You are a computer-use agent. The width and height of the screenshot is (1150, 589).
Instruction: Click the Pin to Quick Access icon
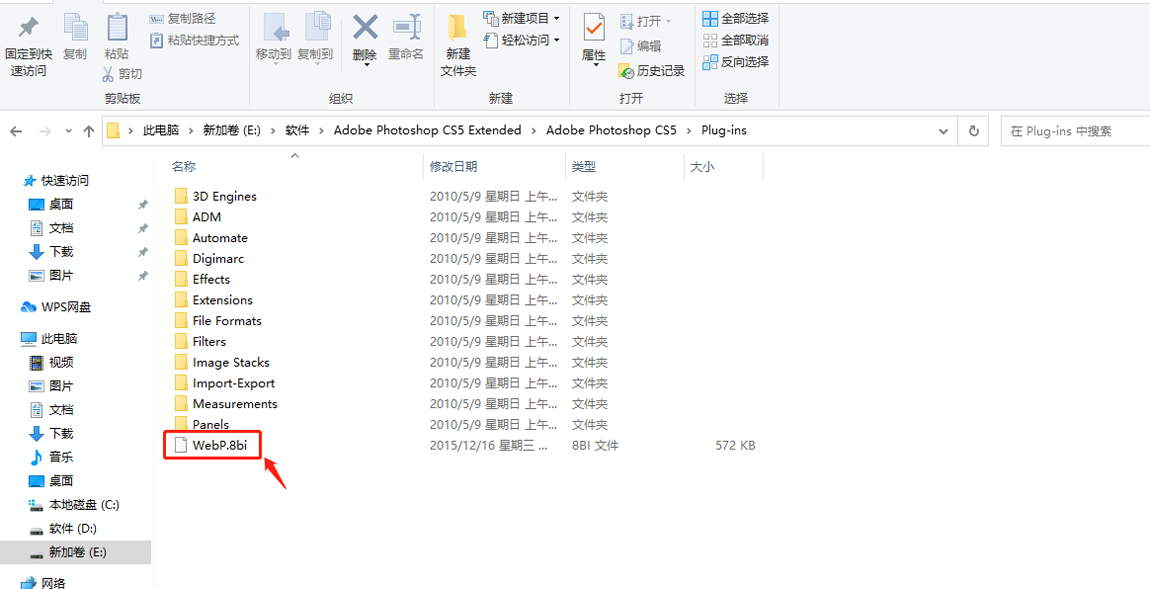[x=28, y=28]
